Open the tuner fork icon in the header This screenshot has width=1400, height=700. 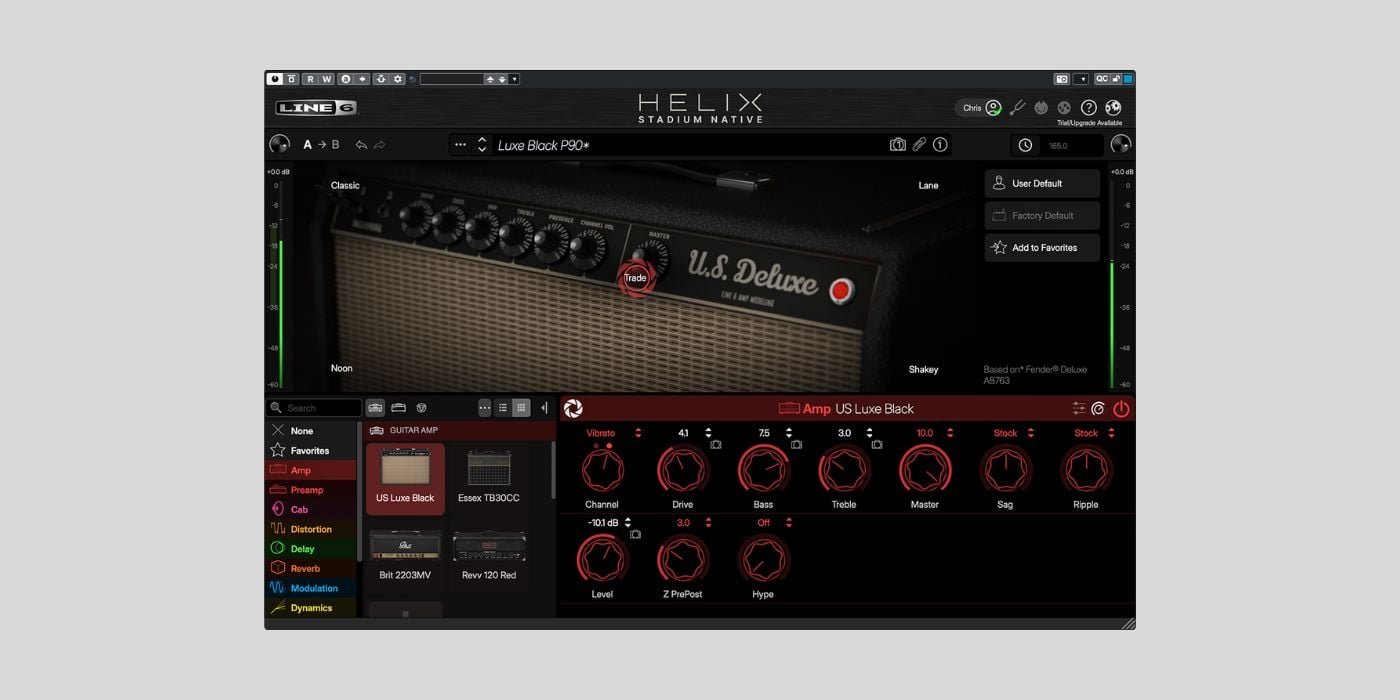coord(1018,108)
